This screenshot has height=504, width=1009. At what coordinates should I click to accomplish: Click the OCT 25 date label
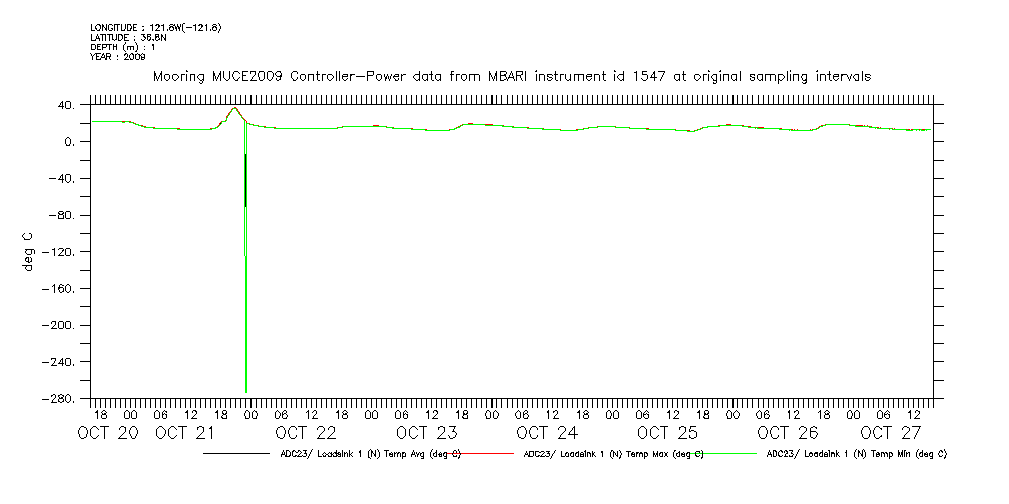click(666, 433)
